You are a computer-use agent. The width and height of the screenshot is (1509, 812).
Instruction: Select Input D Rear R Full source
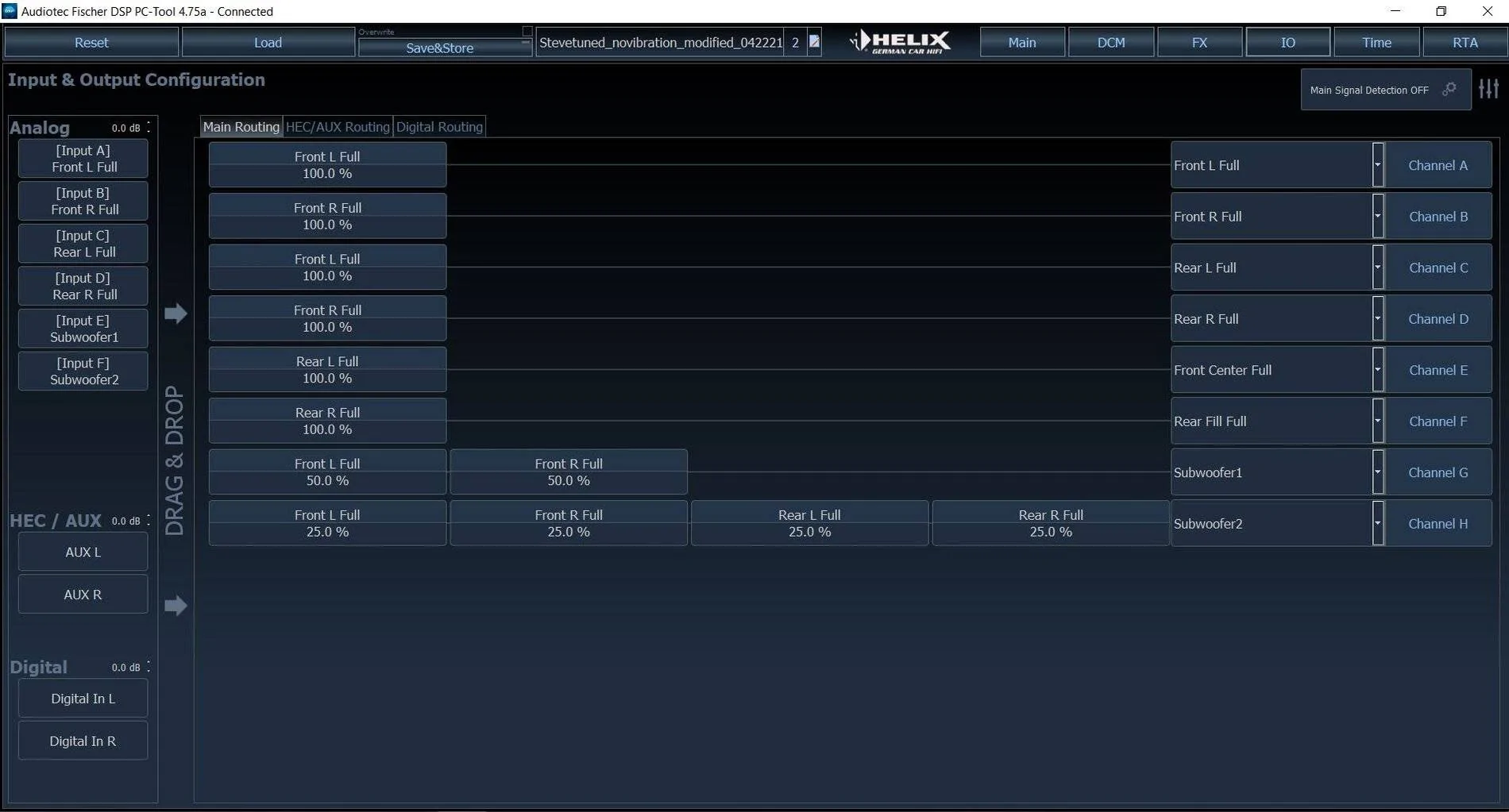pyautogui.click(x=83, y=286)
